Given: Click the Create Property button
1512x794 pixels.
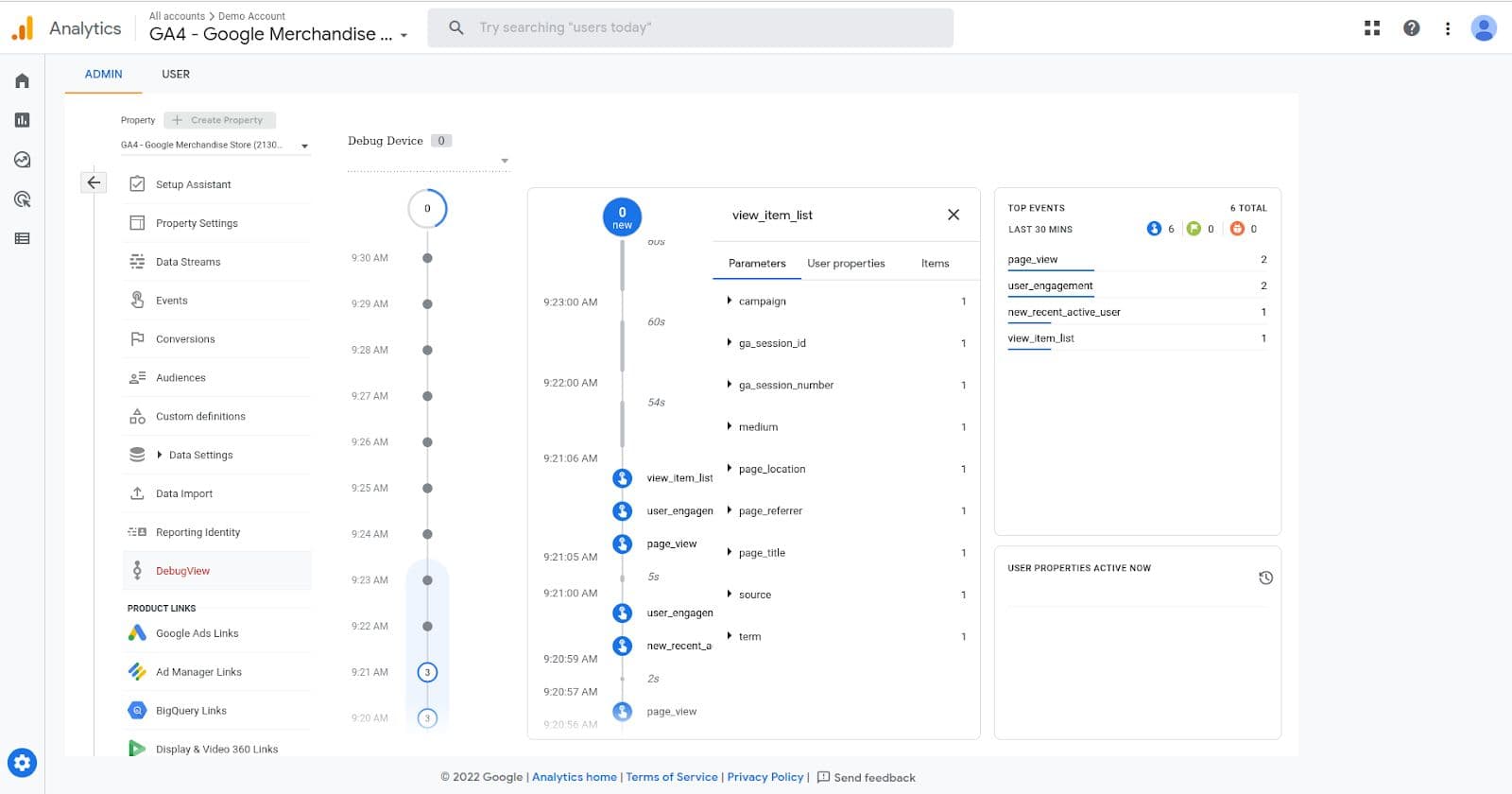Looking at the screenshot, I should [219, 120].
